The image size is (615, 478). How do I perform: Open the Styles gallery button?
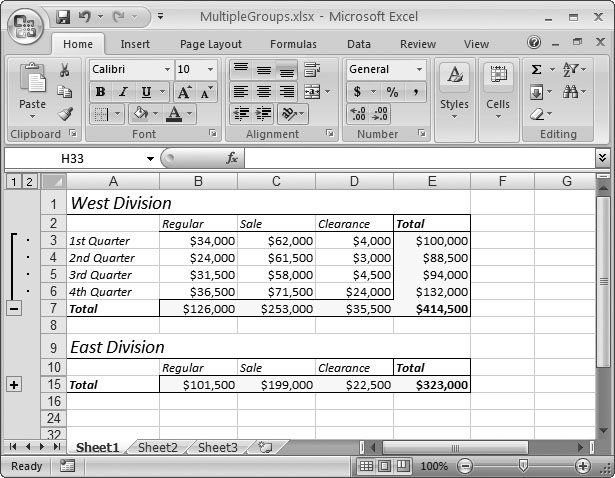454,90
